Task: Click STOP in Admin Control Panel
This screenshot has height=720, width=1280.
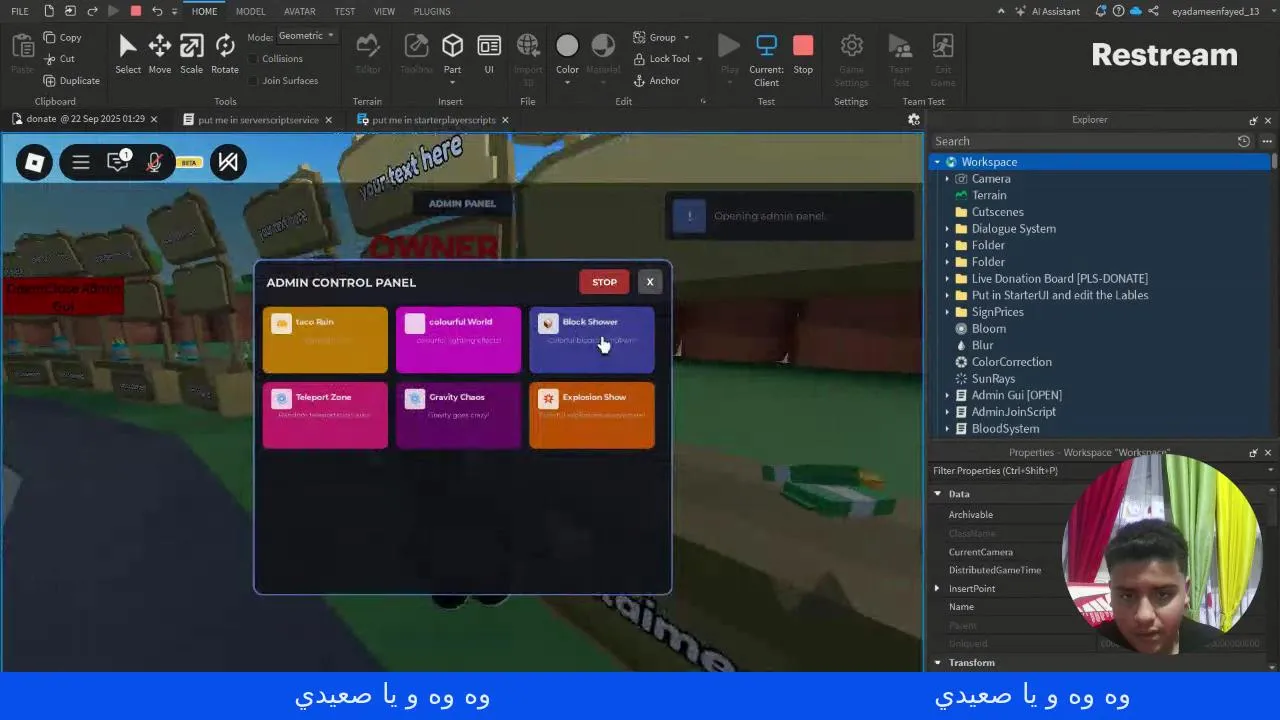Action: point(604,282)
